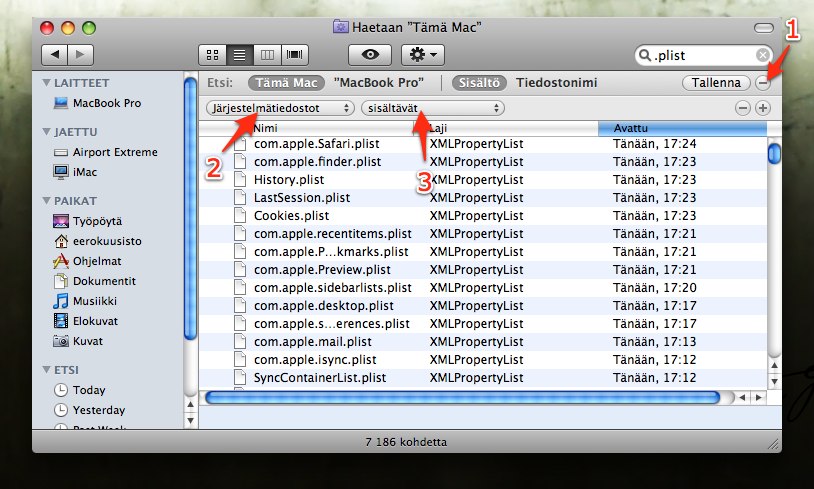Open Järjestelmätiedostot dropdown
Screen dimensions: 814x489
(x=280, y=107)
